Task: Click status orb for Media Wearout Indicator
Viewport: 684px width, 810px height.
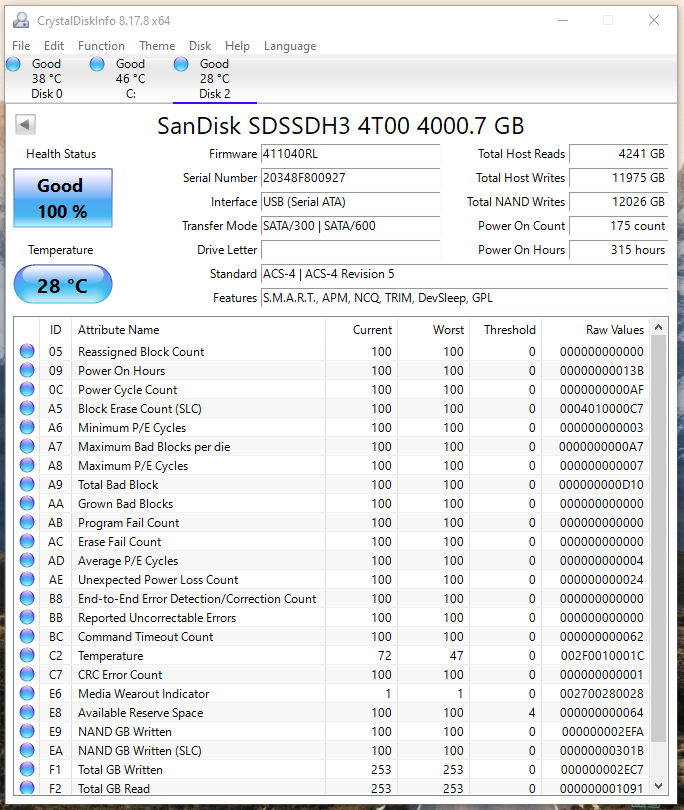Action: (x=27, y=694)
